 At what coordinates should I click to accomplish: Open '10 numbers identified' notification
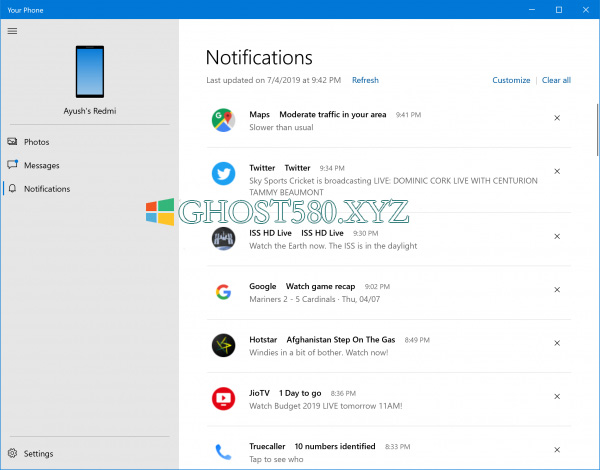(335, 446)
